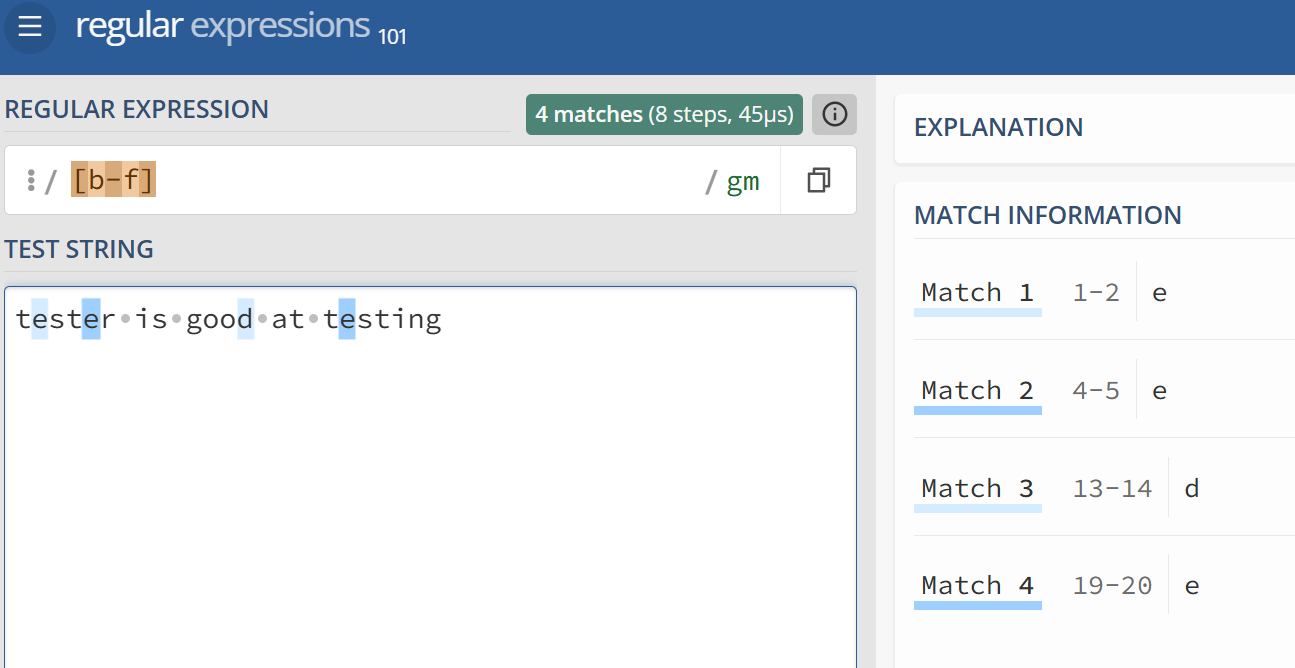Screen dimensions: 1295x668
Task: Open the regex flags gm selector
Action: pos(743,181)
